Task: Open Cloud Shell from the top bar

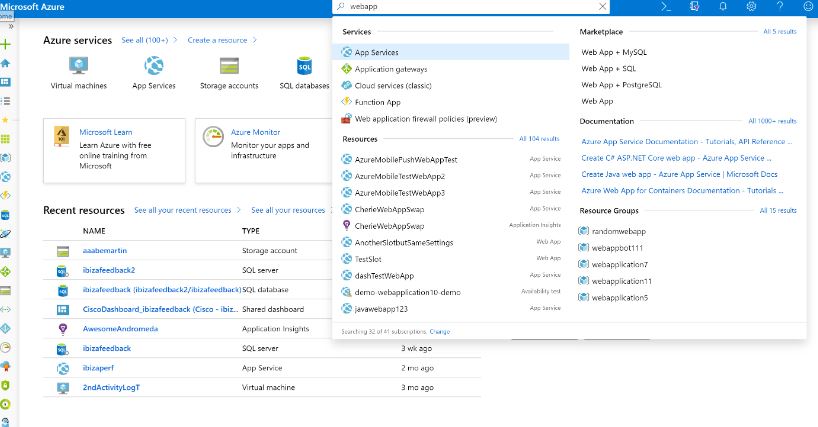Action: 666,6
